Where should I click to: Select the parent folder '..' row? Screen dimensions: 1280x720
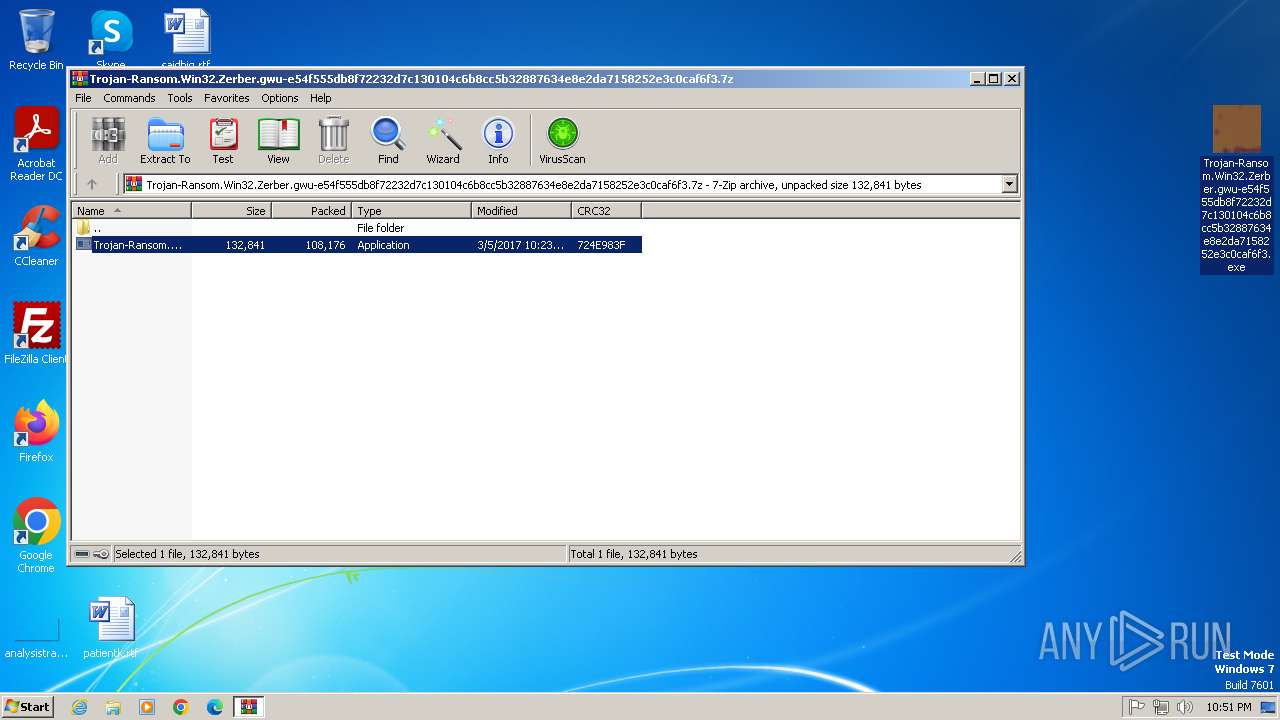pos(357,228)
